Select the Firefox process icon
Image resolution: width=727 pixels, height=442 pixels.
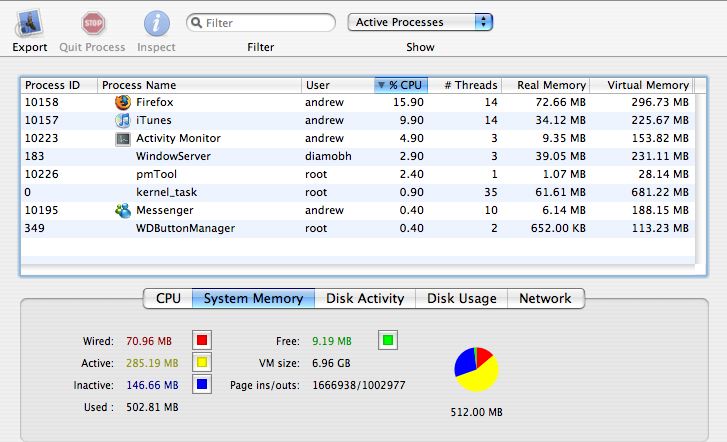pyautogui.click(x=123, y=102)
